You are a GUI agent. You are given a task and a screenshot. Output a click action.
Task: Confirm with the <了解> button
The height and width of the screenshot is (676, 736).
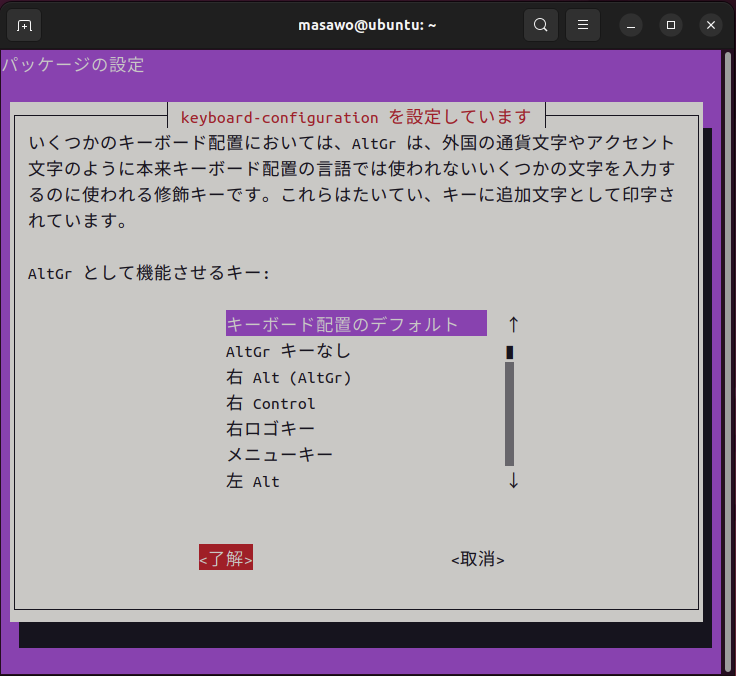tap(226, 558)
